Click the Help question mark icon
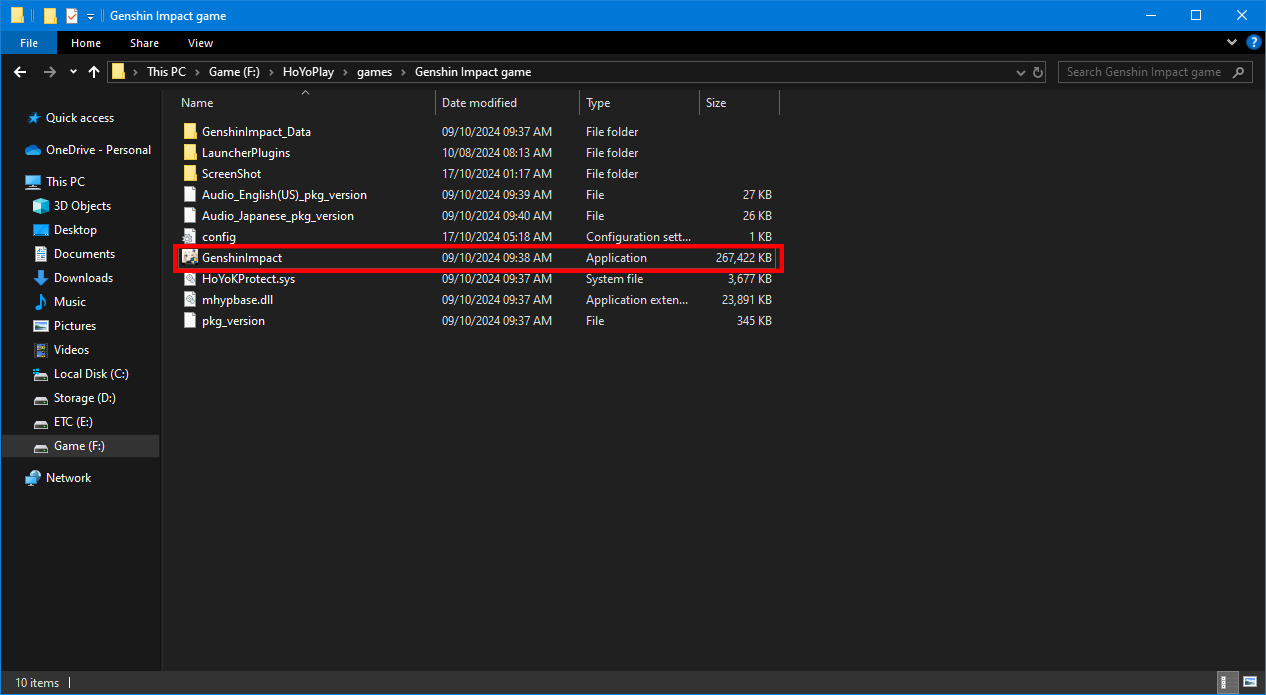Image resolution: width=1266 pixels, height=695 pixels. [1253, 42]
